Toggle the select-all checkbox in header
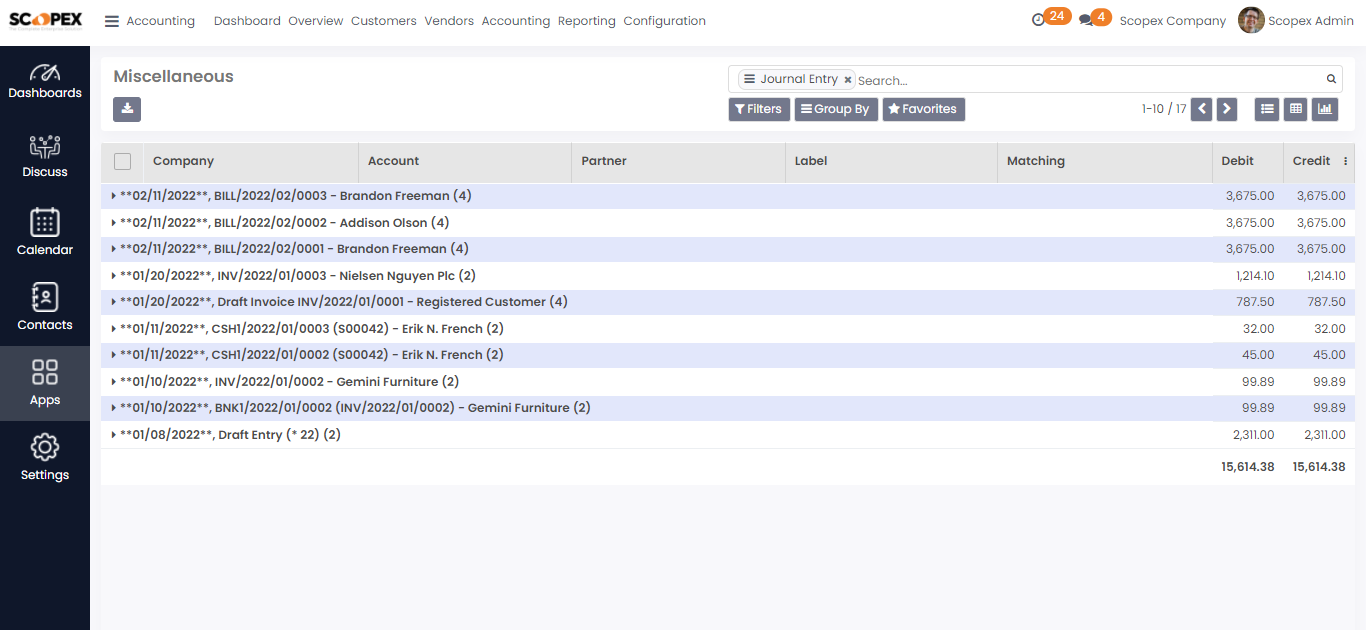 coord(123,161)
